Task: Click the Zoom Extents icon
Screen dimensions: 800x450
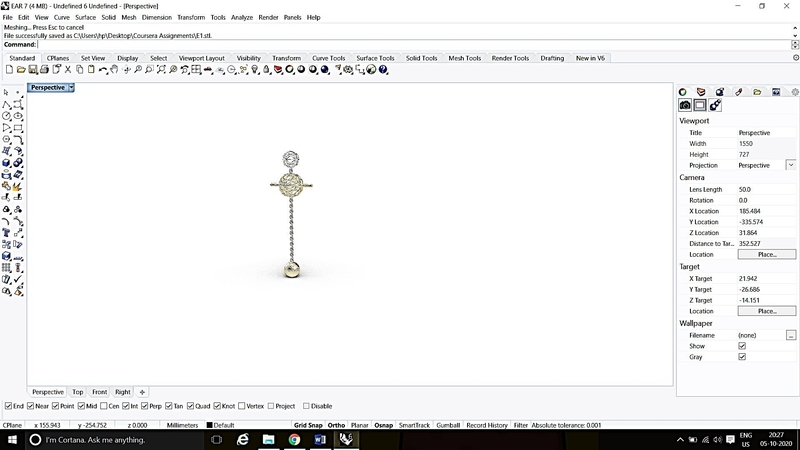Action: (161, 69)
